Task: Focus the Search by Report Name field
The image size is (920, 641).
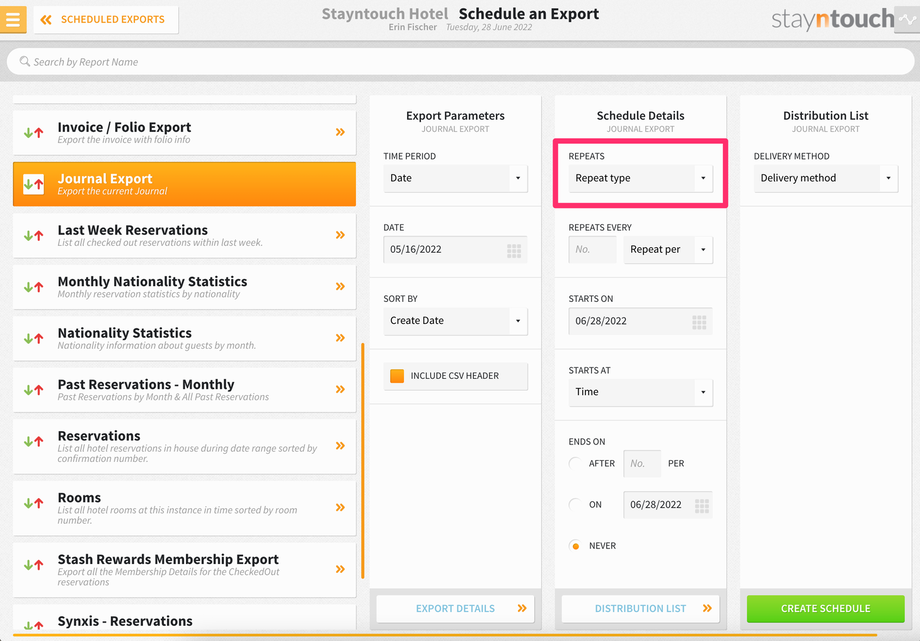Action: coord(460,62)
